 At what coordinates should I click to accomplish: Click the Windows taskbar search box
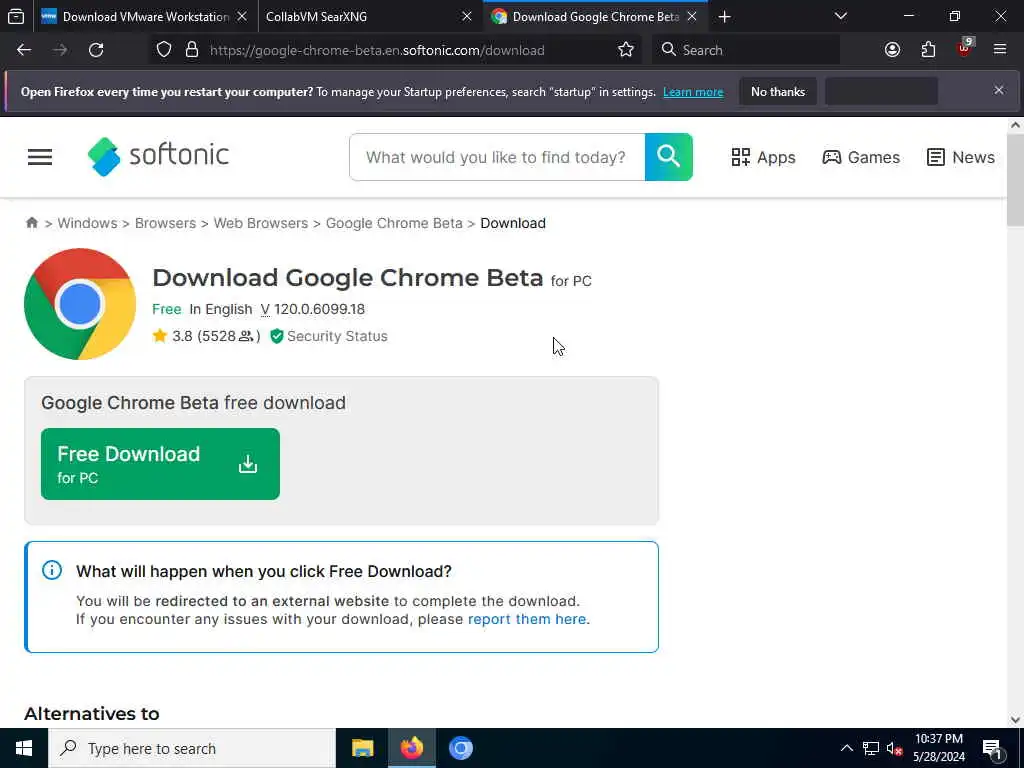click(x=191, y=748)
